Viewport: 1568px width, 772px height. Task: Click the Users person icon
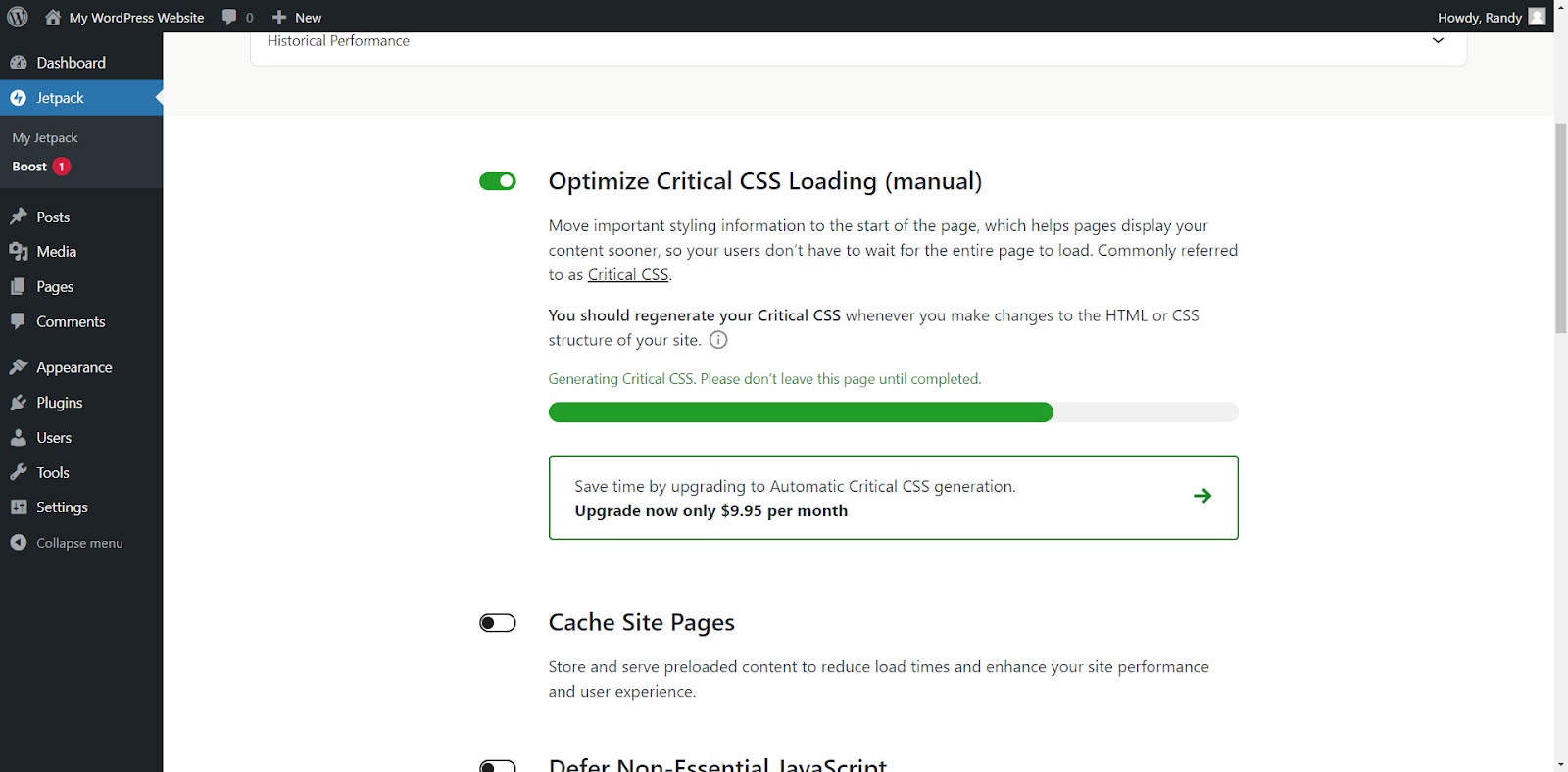click(19, 438)
